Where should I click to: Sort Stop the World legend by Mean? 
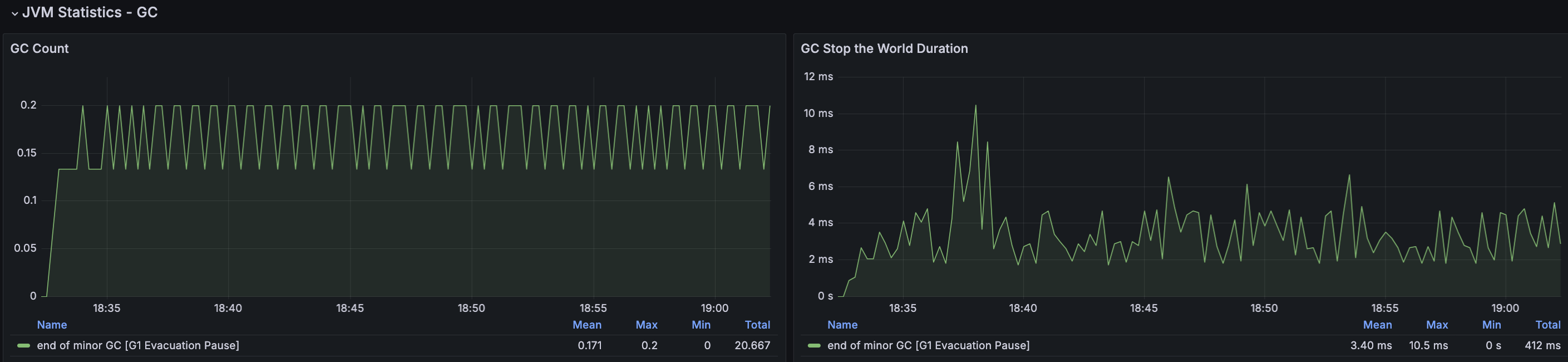(1378, 325)
